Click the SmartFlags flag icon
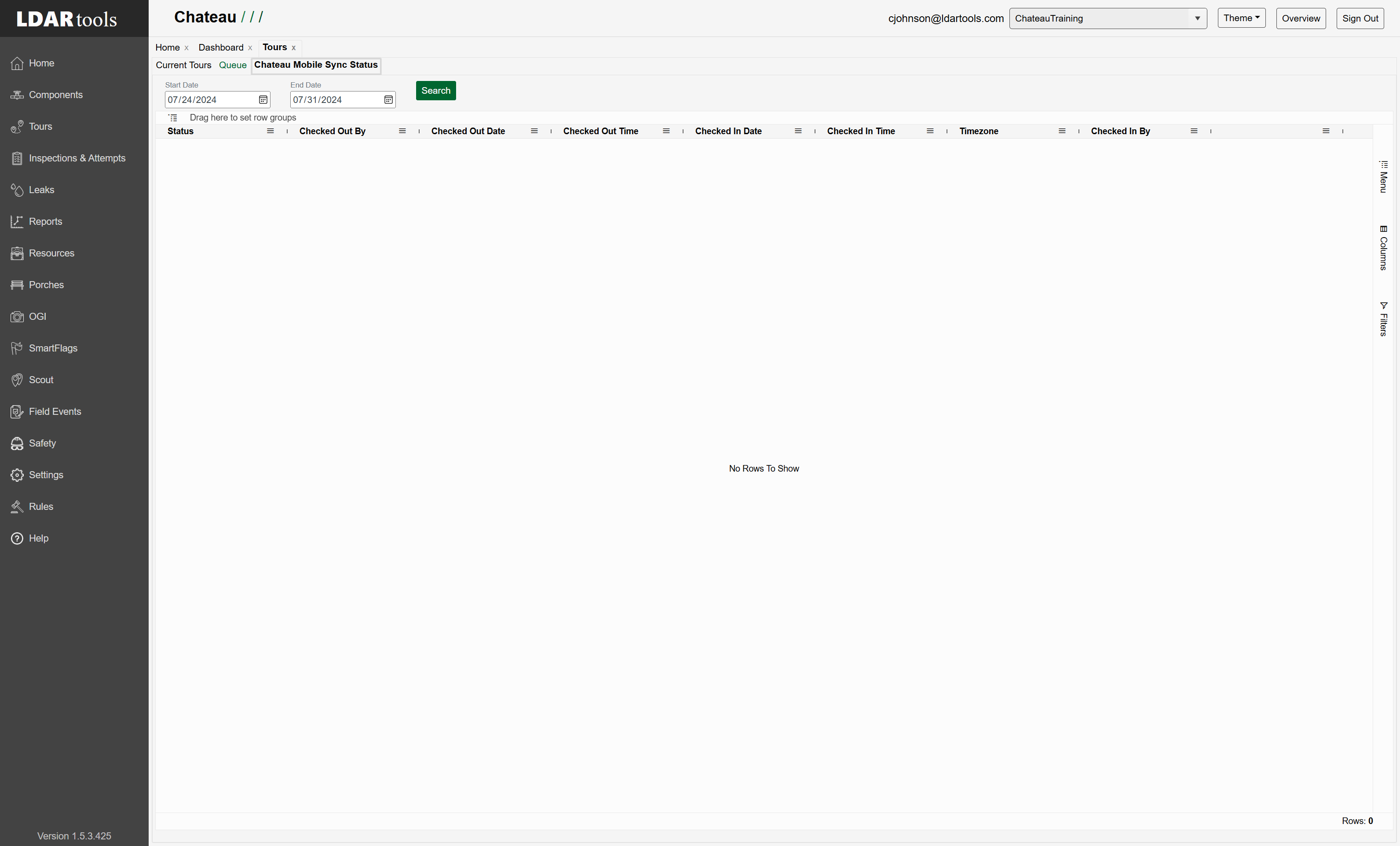 [x=17, y=348]
